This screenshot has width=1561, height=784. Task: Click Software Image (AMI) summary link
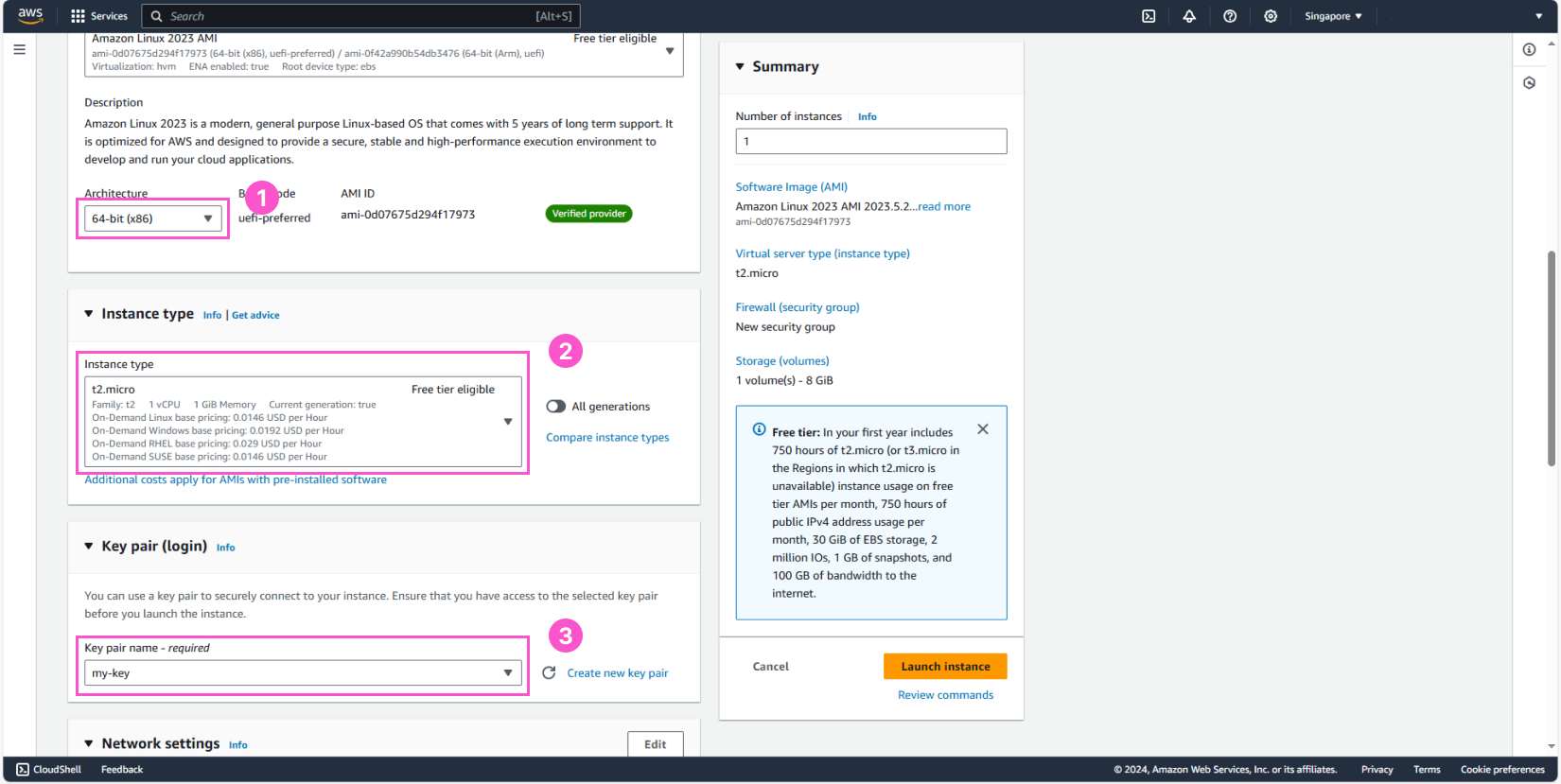coord(791,187)
